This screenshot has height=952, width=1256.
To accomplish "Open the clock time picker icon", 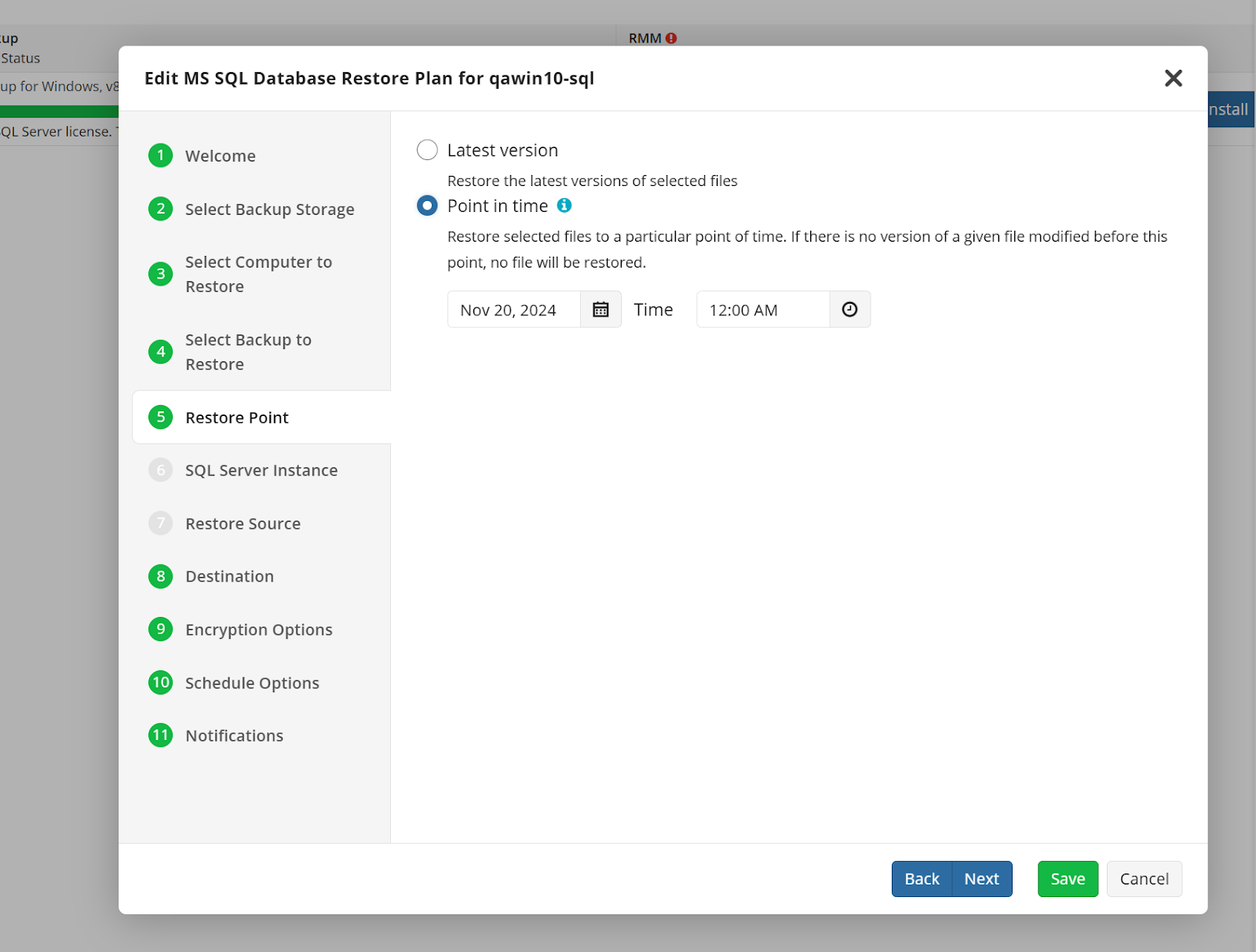I will (x=849, y=309).
